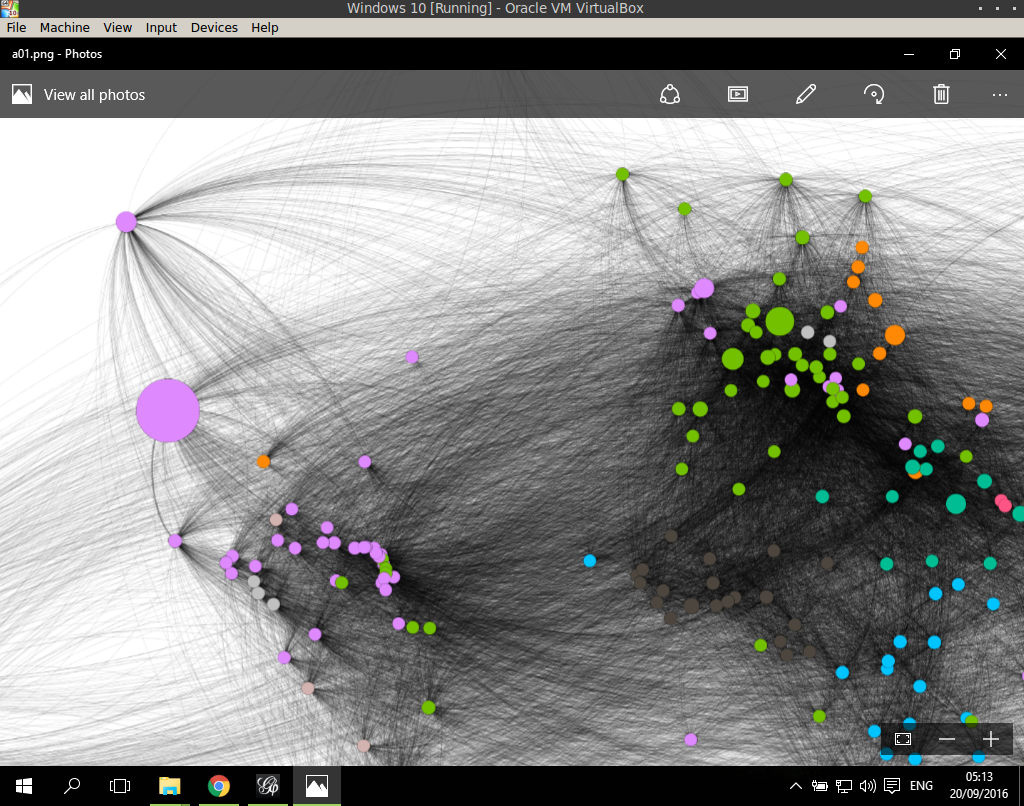Click the large purple node in graph
Image resolution: width=1024 pixels, height=806 pixels.
[168, 410]
